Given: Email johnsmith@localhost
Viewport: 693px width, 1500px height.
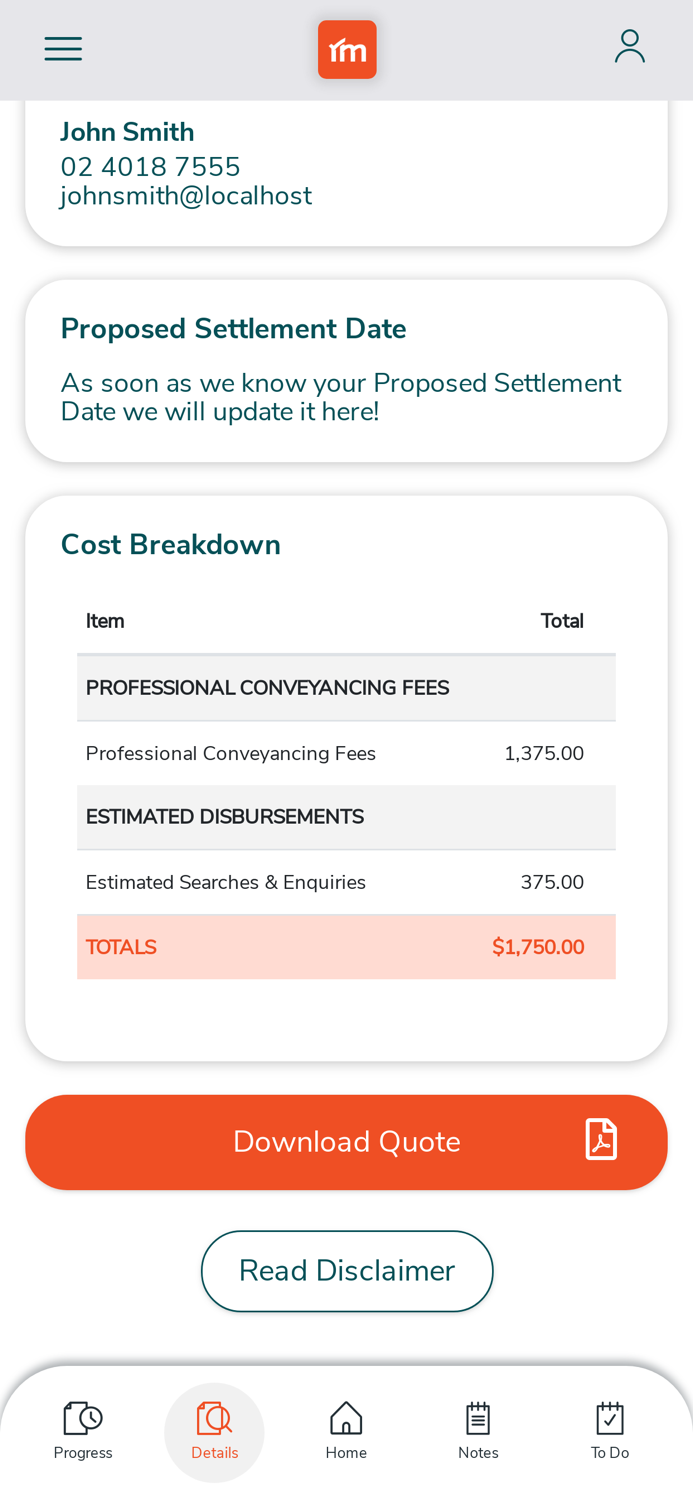Looking at the screenshot, I should click(x=186, y=196).
